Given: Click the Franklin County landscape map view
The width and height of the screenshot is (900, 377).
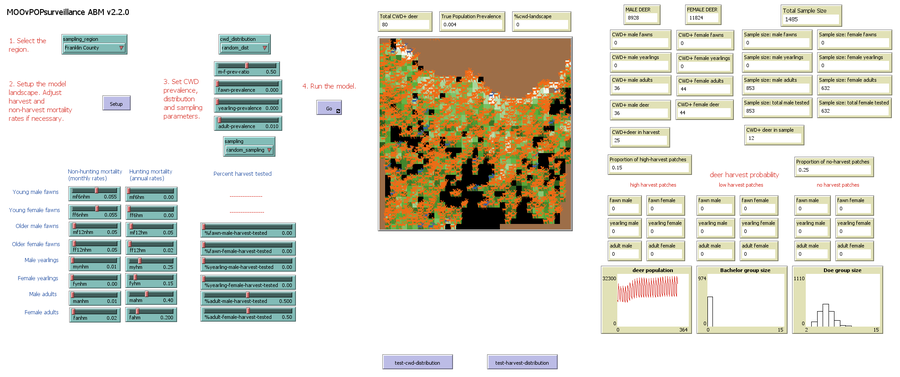Looking at the screenshot, I should tap(475, 134).
